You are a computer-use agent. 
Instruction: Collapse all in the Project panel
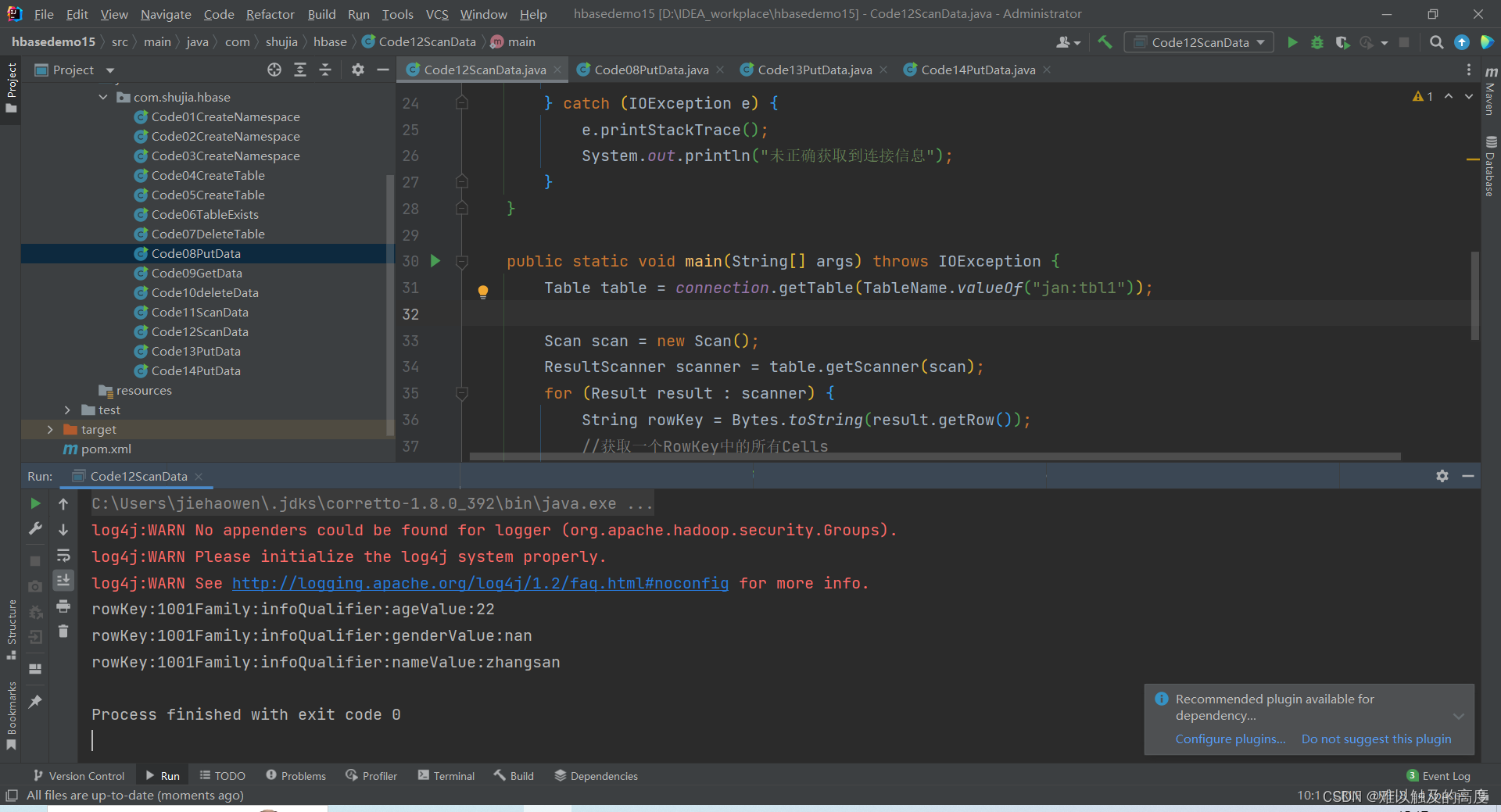point(325,70)
